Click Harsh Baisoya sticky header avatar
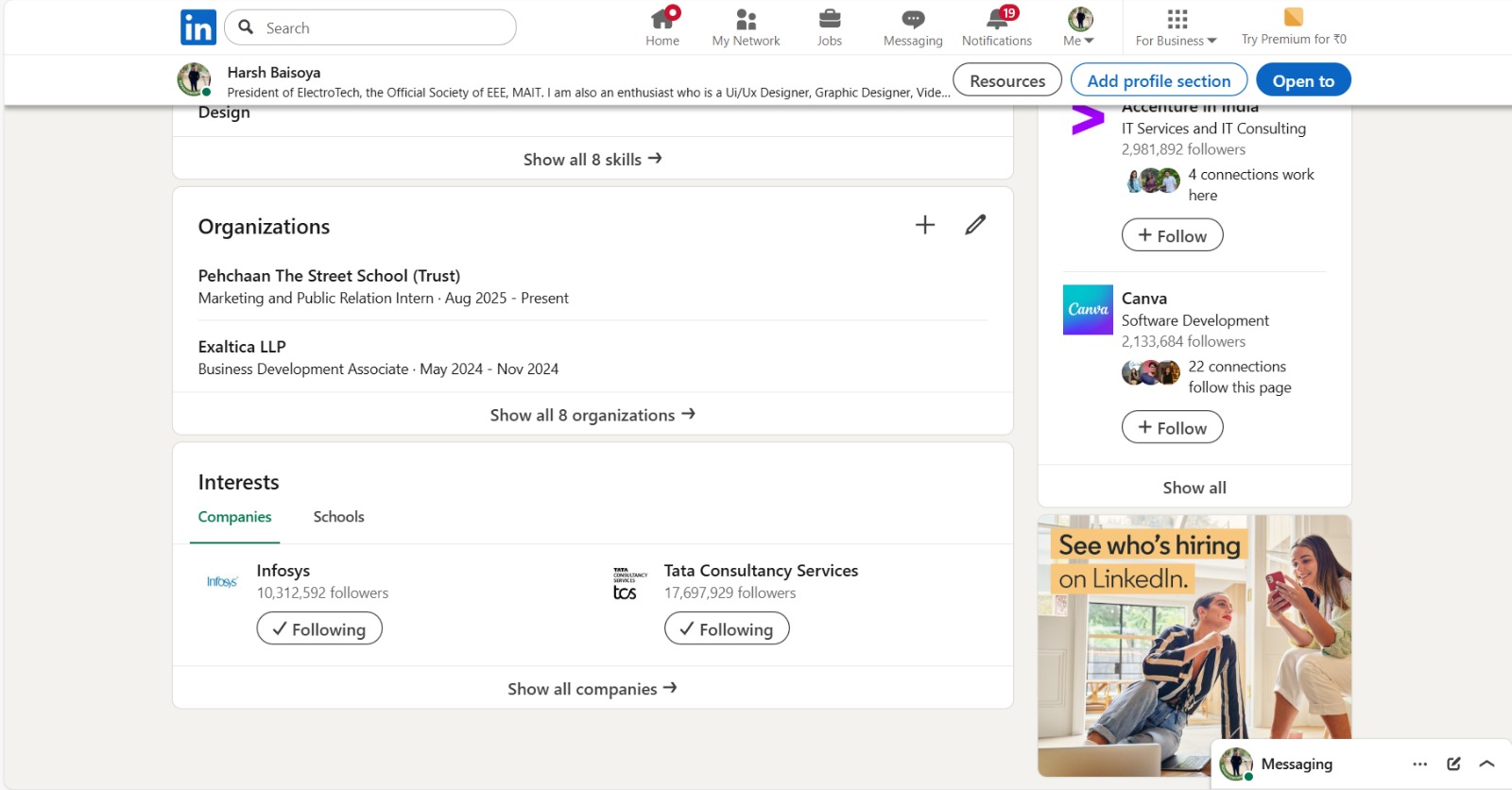 click(x=195, y=80)
